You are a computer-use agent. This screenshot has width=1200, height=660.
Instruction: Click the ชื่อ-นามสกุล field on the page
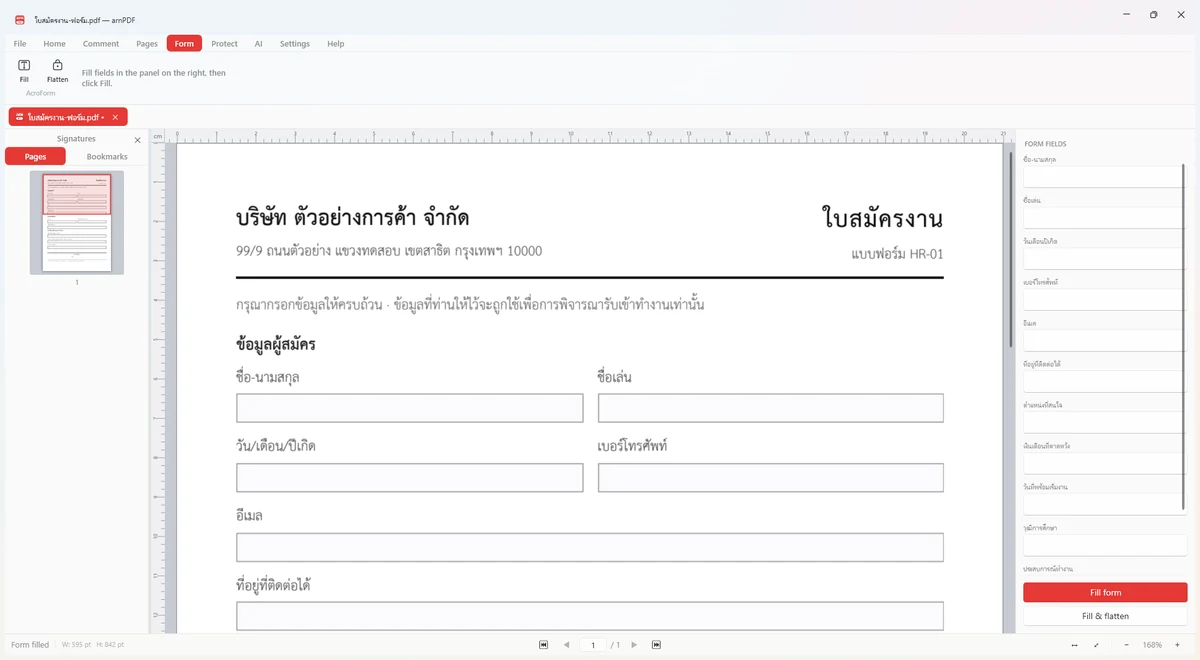pos(410,408)
